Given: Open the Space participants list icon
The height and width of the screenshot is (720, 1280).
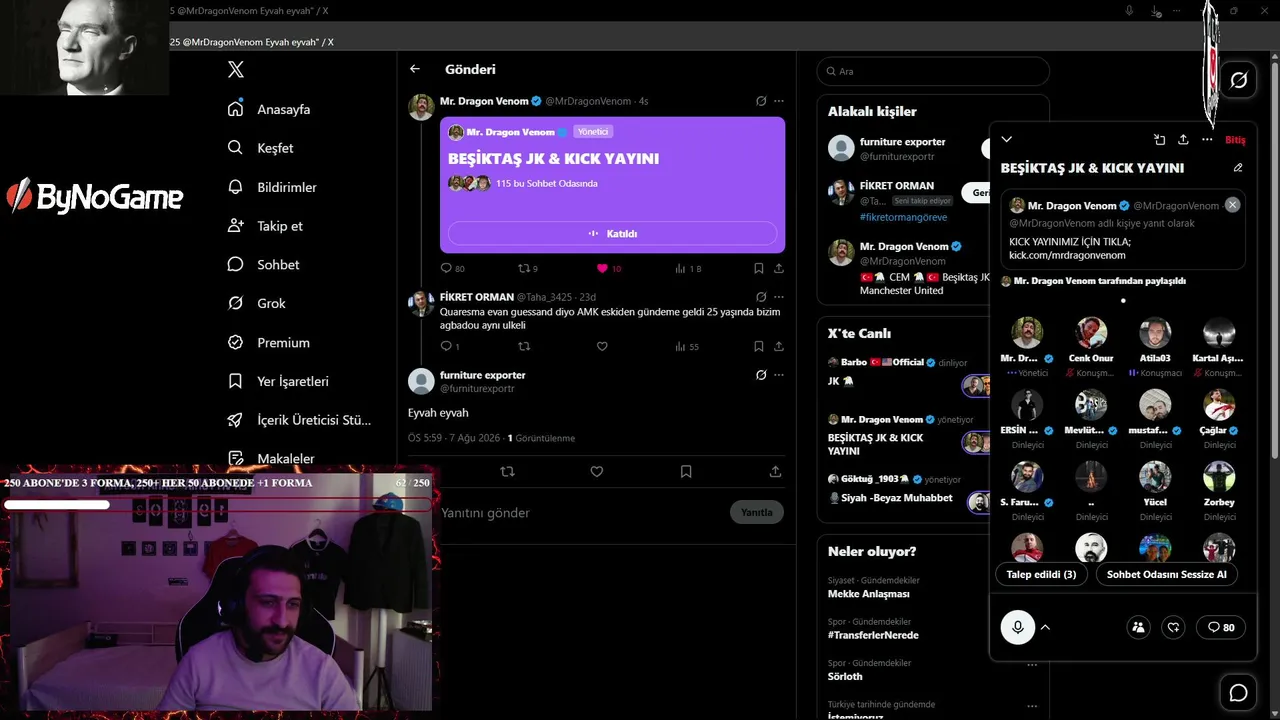Looking at the screenshot, I should point(1138,627).
